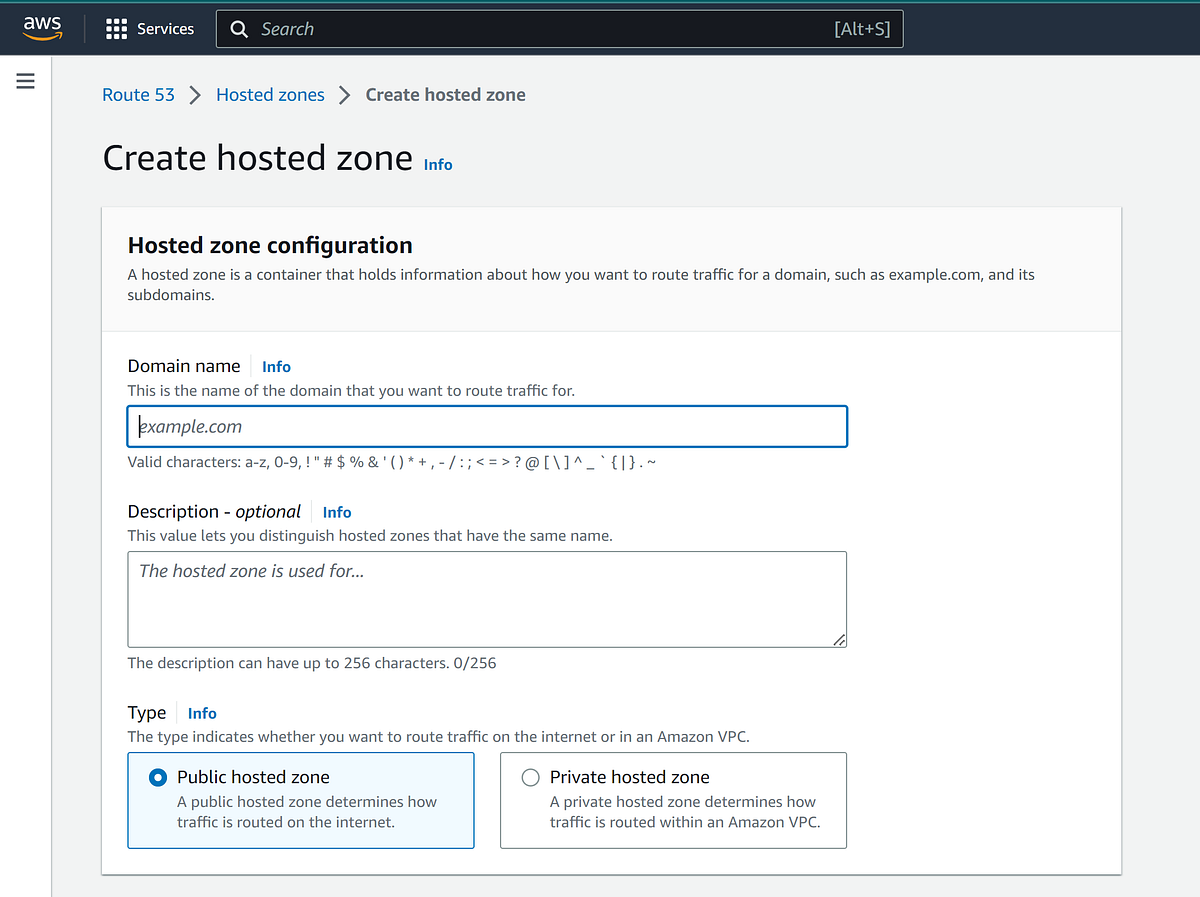Focus the top navigation search bar
The image size is (1200, 897).
(x=560, y=28)
